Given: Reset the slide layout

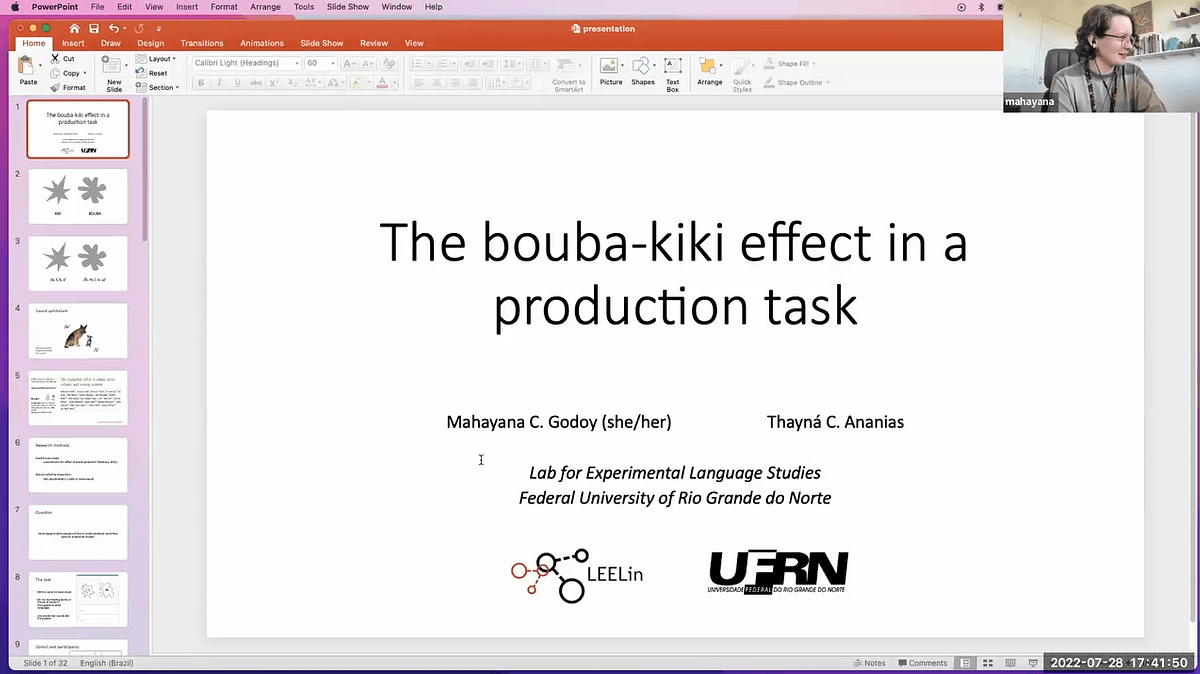Looking at the screenshot, I should point(152,73).
